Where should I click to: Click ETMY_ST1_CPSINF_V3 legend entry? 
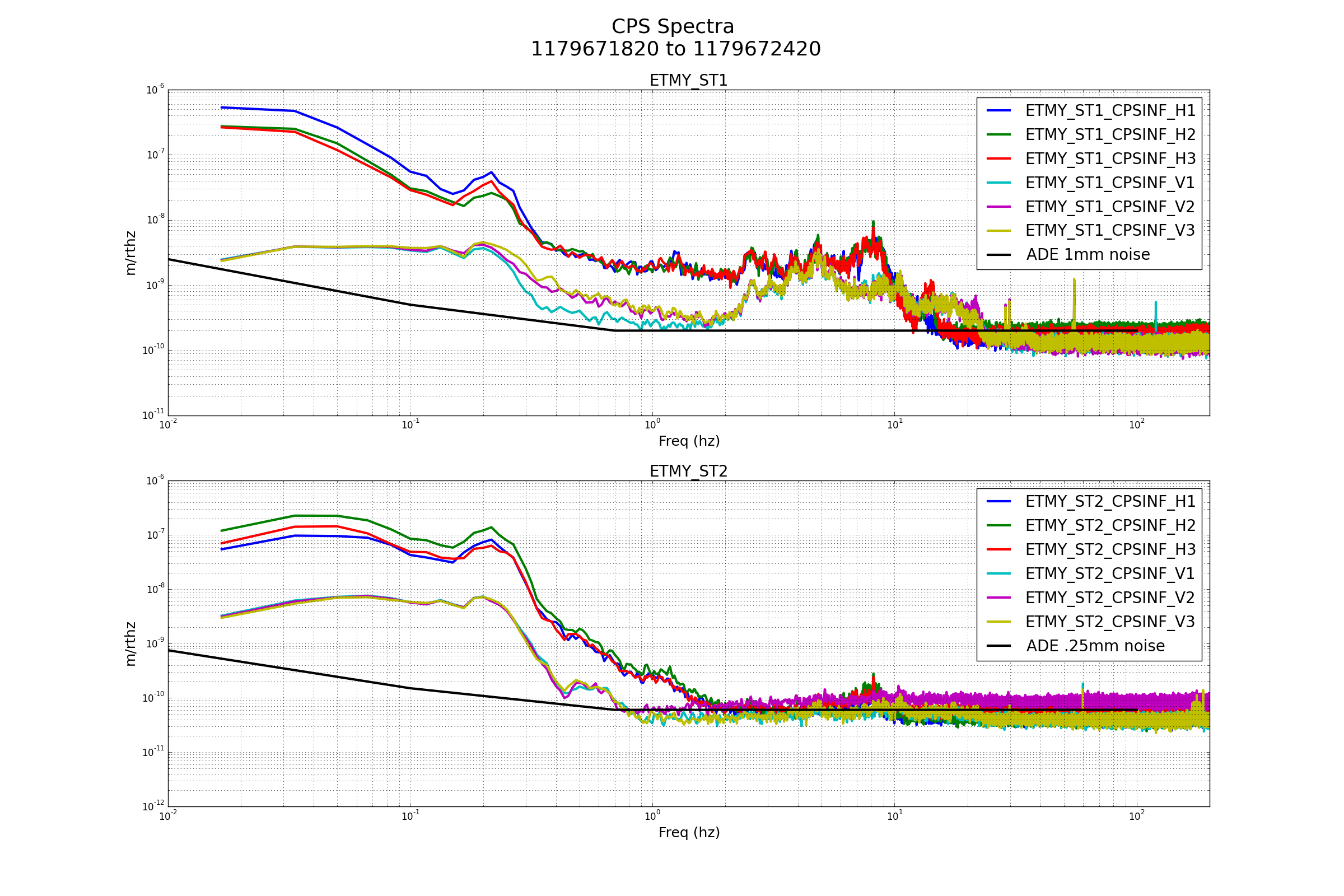coord(1110,231)
